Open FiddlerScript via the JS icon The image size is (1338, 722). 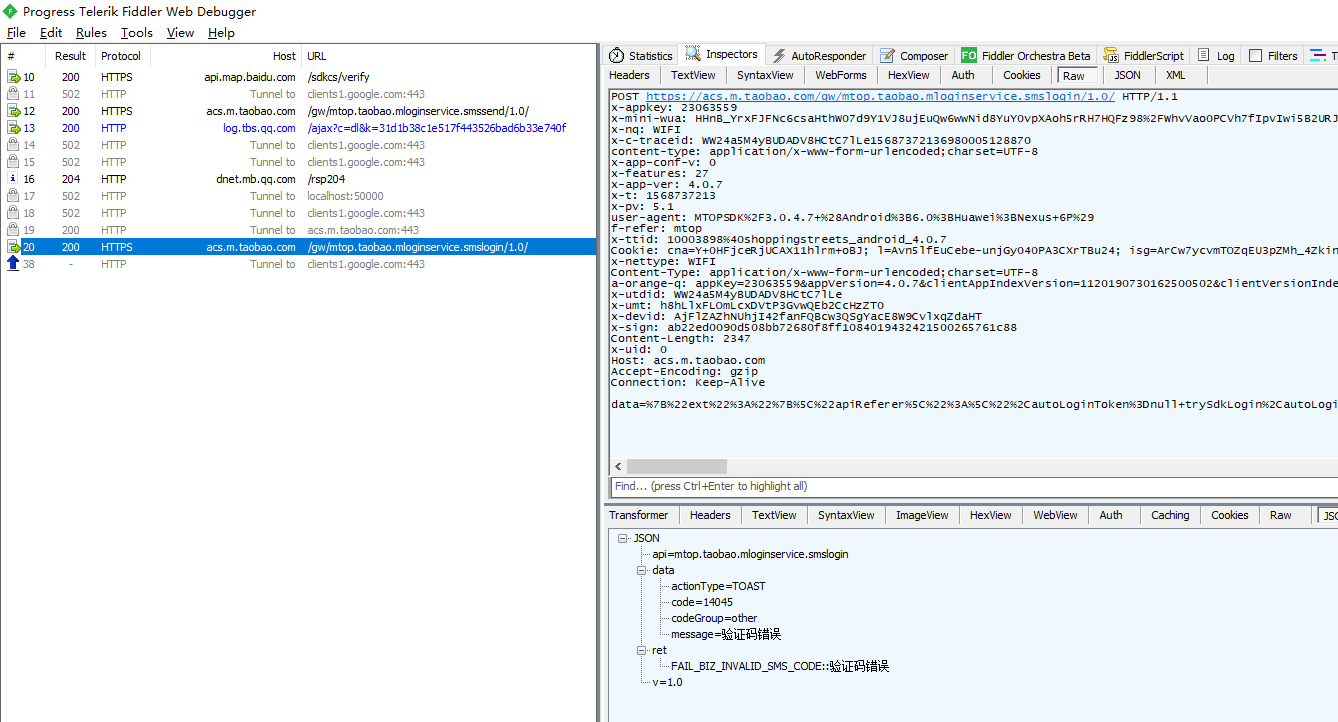tap(1113, 55)
